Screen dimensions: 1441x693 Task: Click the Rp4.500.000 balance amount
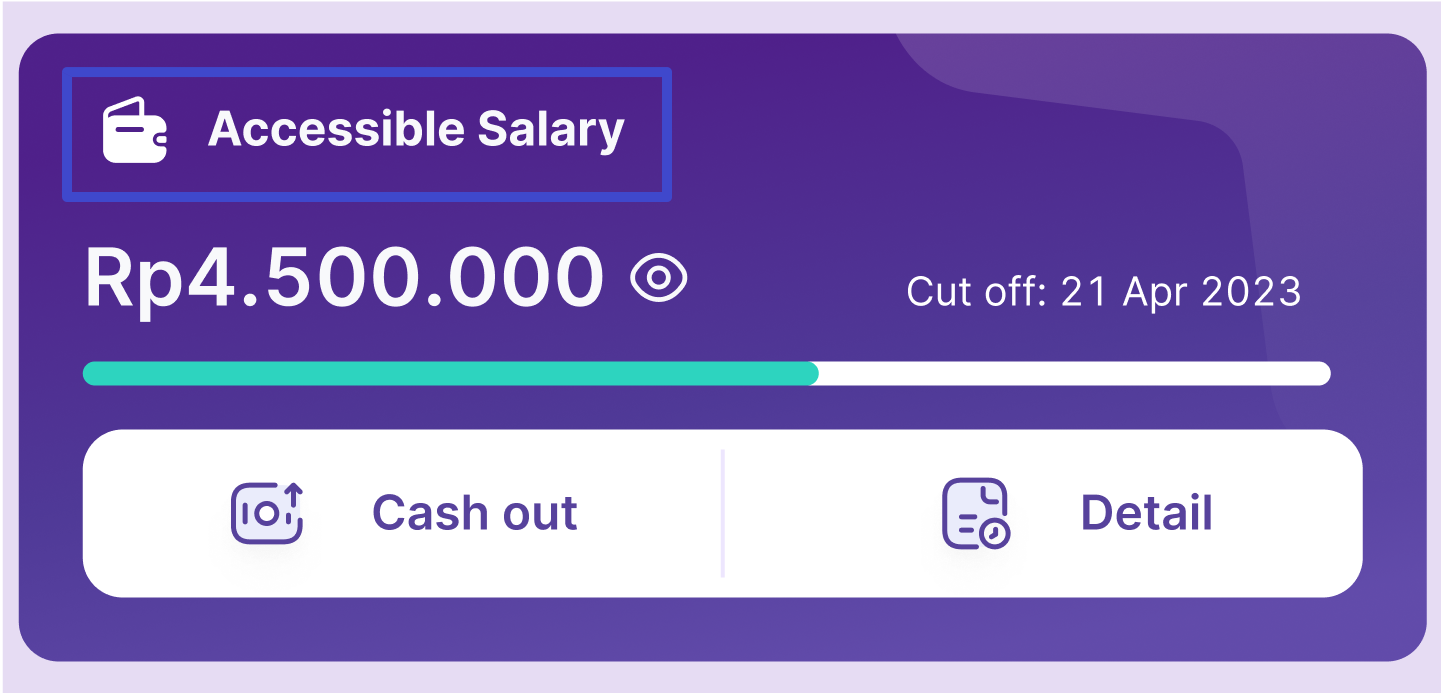coord(344,279)
